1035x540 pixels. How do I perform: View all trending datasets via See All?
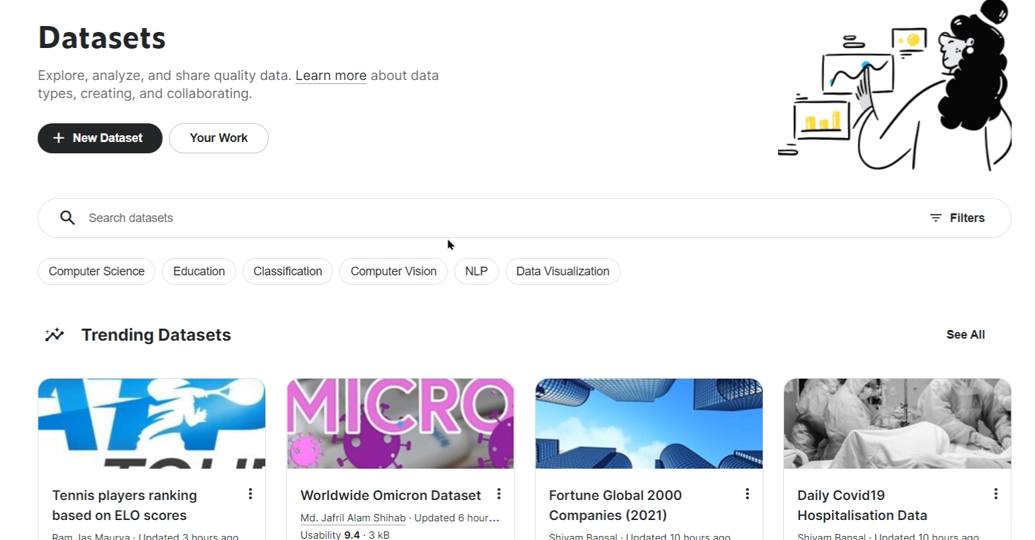click(965, 335)
